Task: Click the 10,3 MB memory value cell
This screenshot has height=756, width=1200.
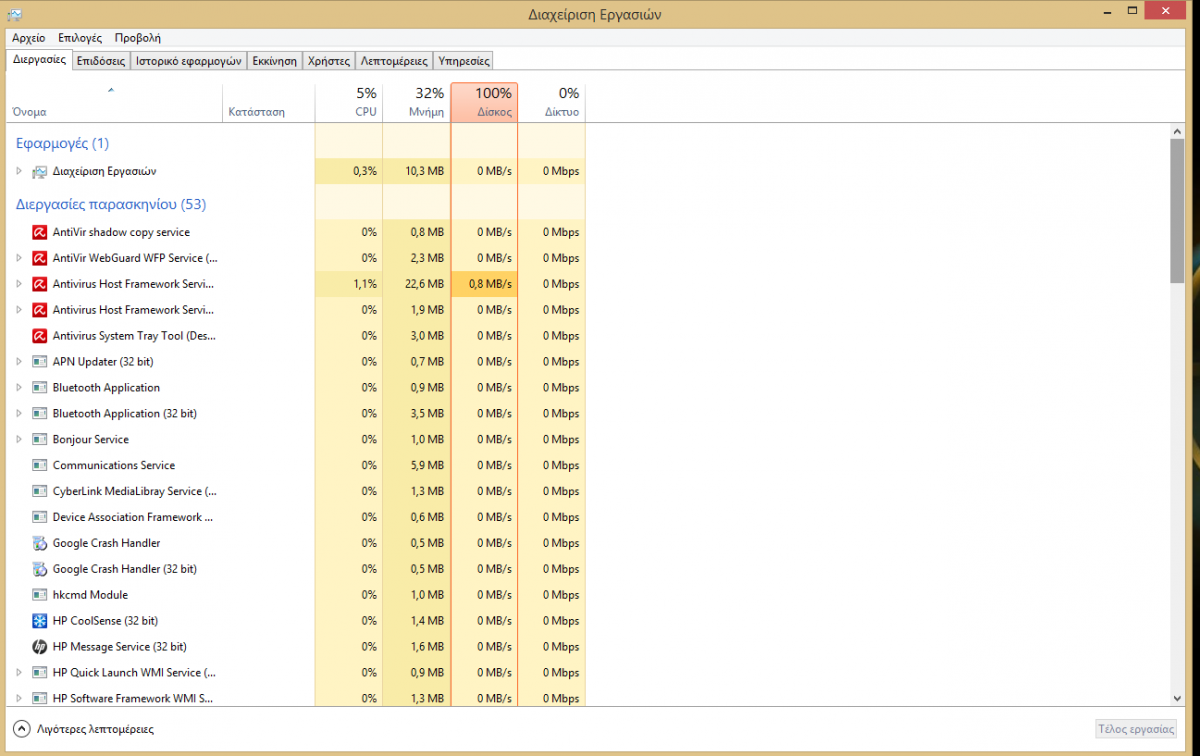Action: pyautogui.click(x=416, y=171)
